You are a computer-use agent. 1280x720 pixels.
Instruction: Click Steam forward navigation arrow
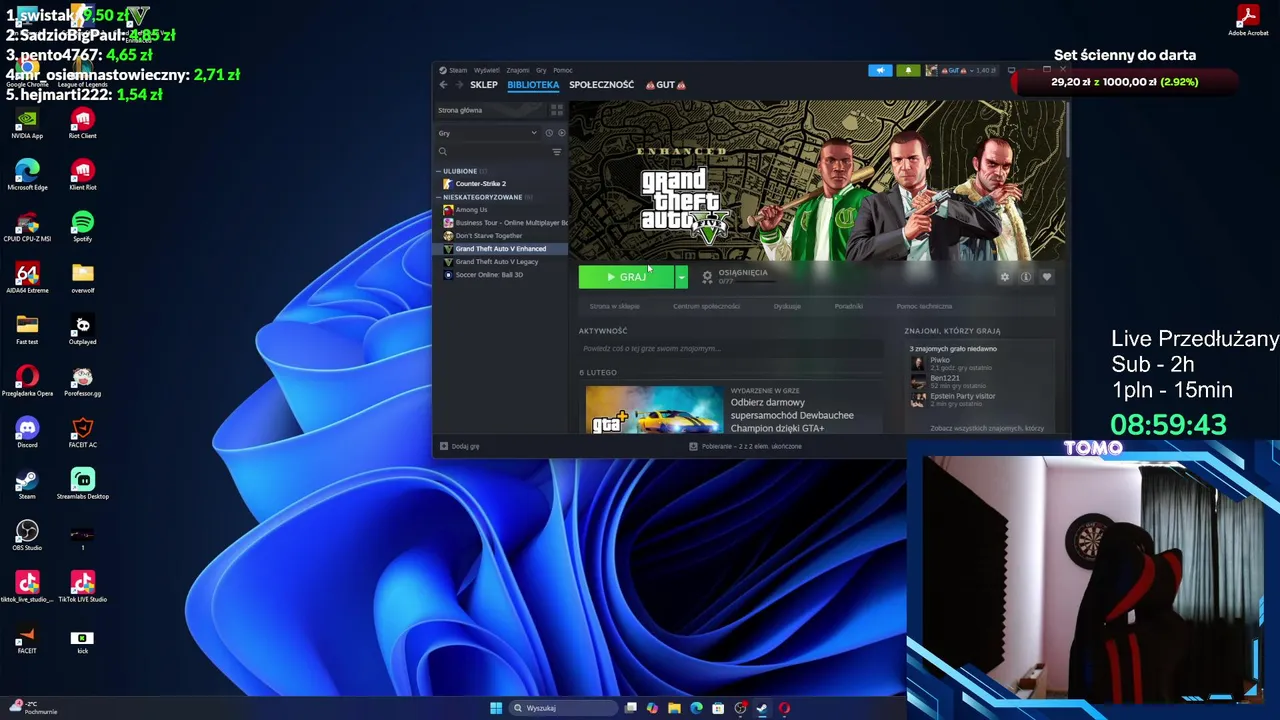tap(459, 85)
